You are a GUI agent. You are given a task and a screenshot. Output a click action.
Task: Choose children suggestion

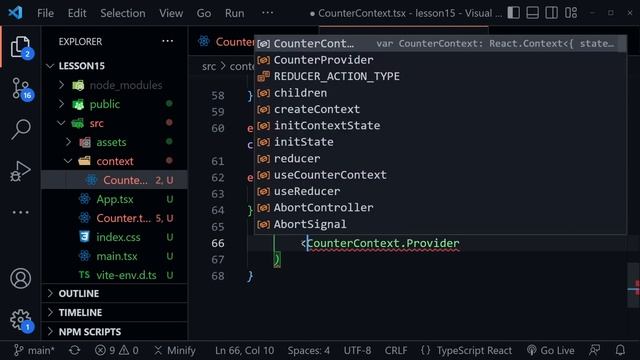pyautogui.click(x=440, y=93)
